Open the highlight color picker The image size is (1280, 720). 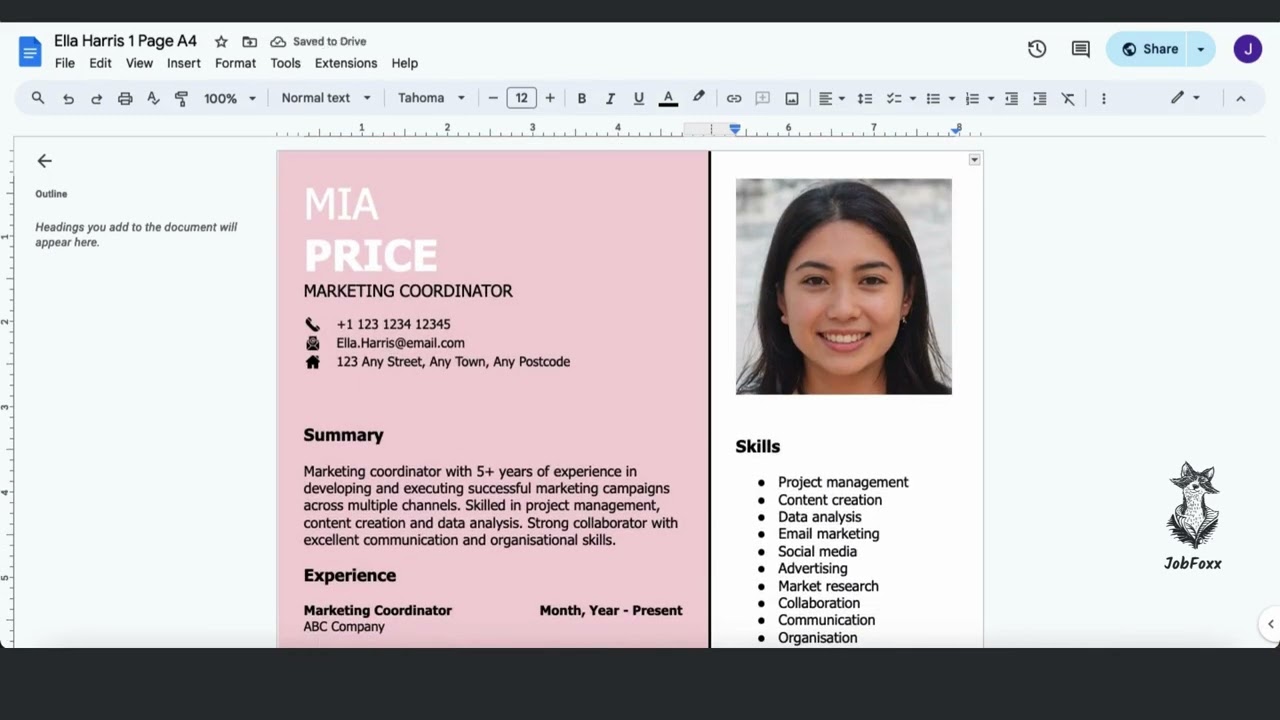coord(699,98)
